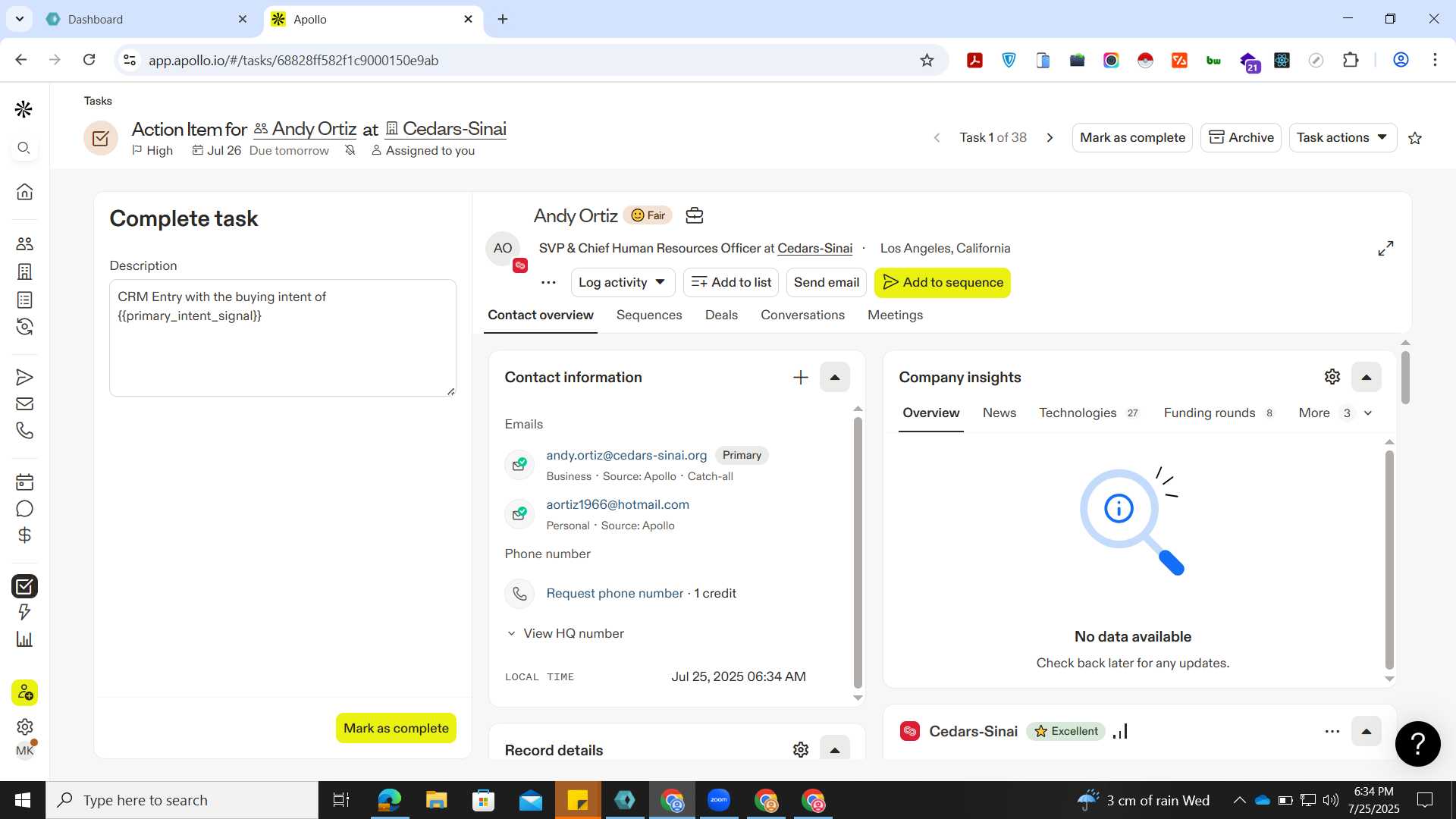Open Conversations bubble icon in sidebar
The height and width of the screenshot is (819, 1456).
point(24,509)
